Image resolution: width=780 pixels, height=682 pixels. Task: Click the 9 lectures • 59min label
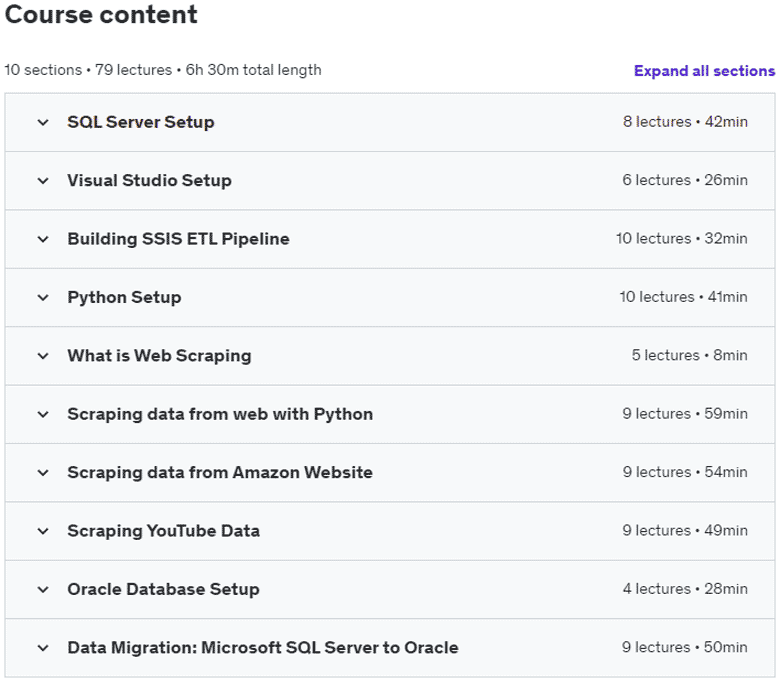685,414
